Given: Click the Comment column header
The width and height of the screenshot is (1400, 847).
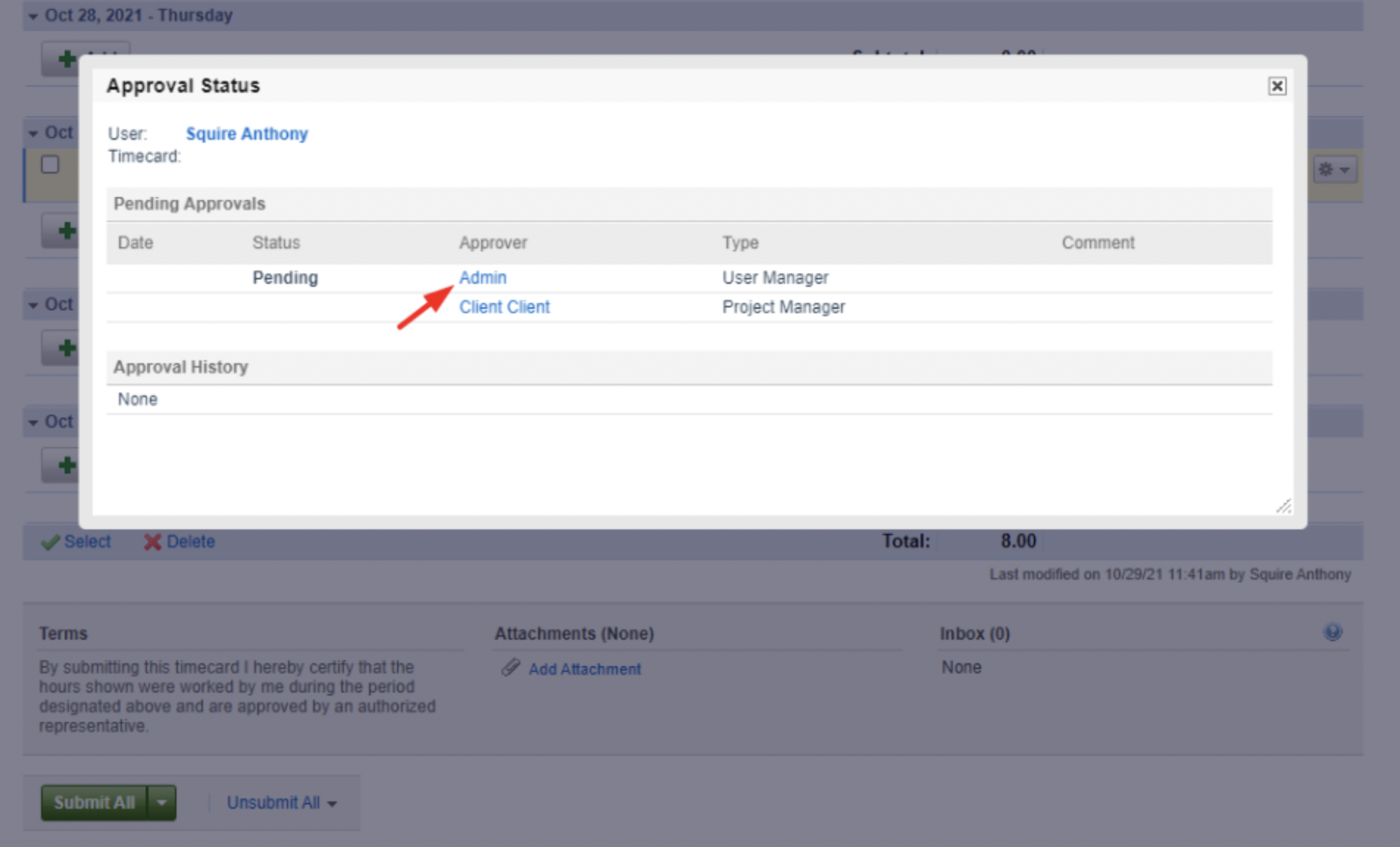Looking at the screenshot, I should tap(1098, 243).
